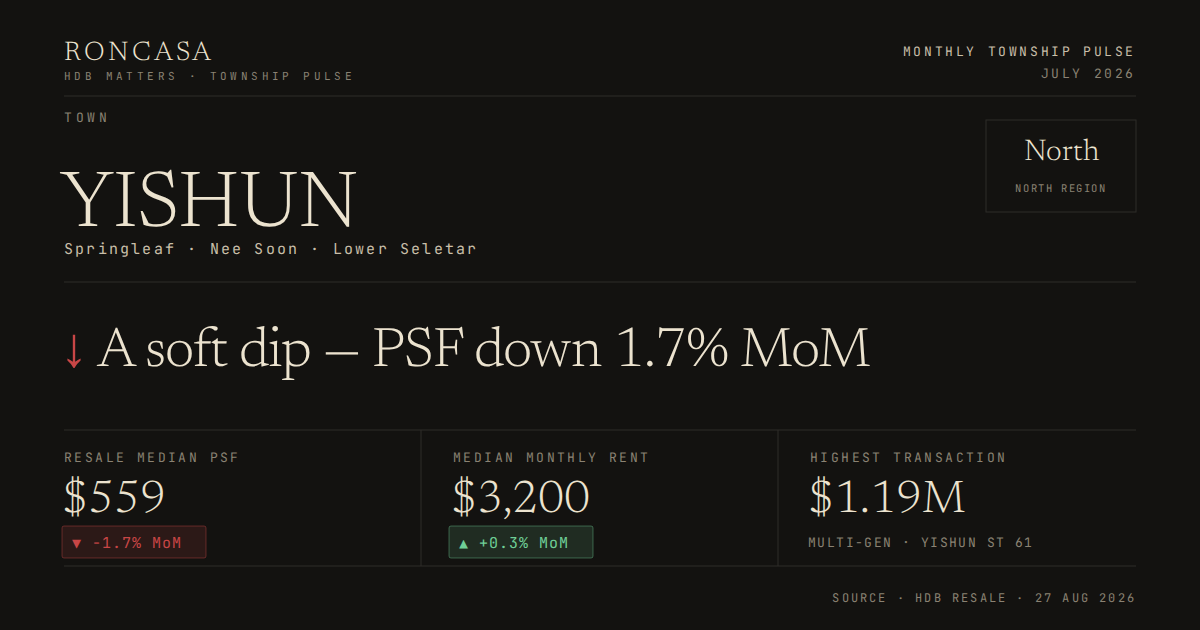1200x630 pixels.
Task: Click the $3,200 median monthly rent value
Action: 521,497
